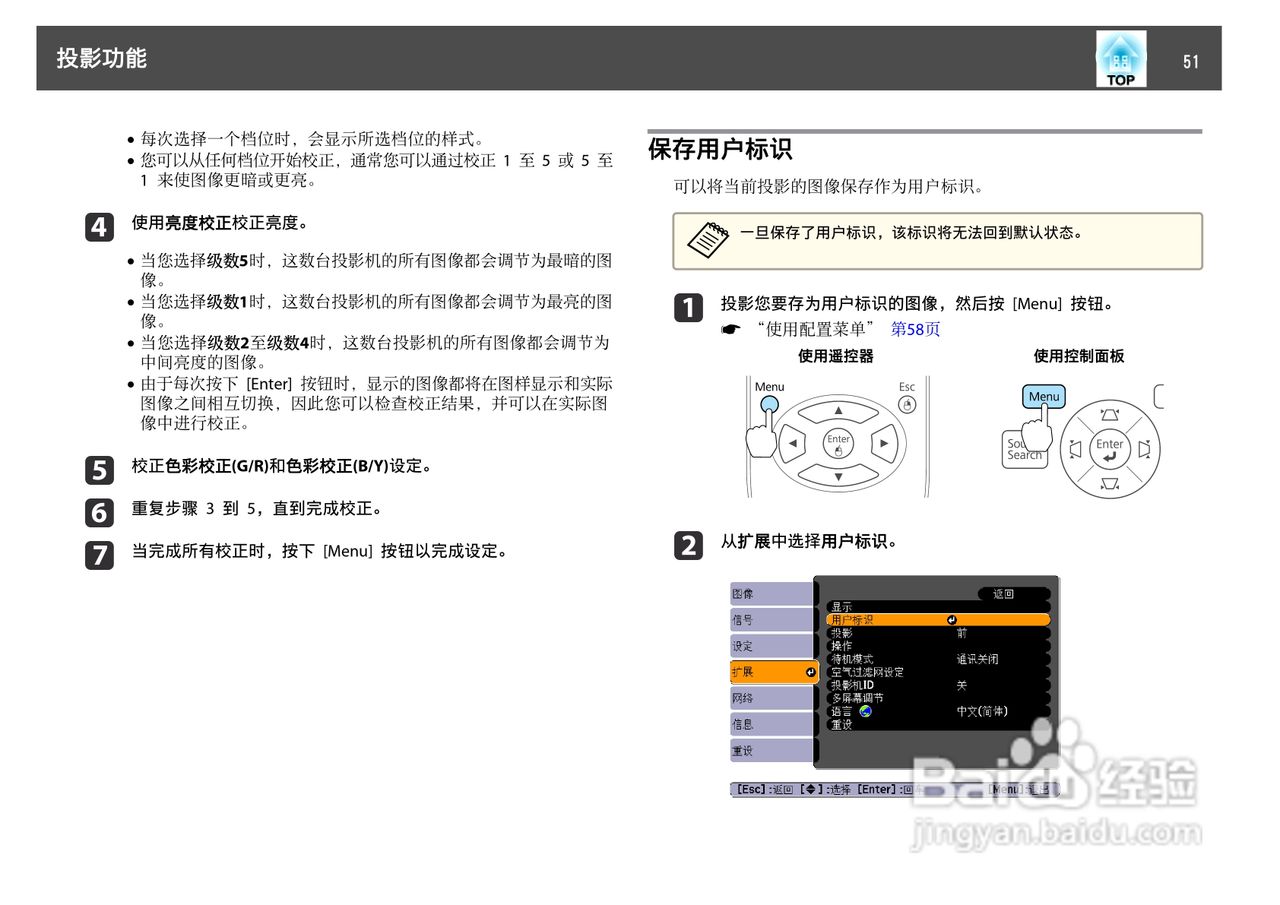This screenshot has width=1280, height=905.
Task: Choose the 空气过滤网设定 menu entry
Action: click(x=938, y=672)
